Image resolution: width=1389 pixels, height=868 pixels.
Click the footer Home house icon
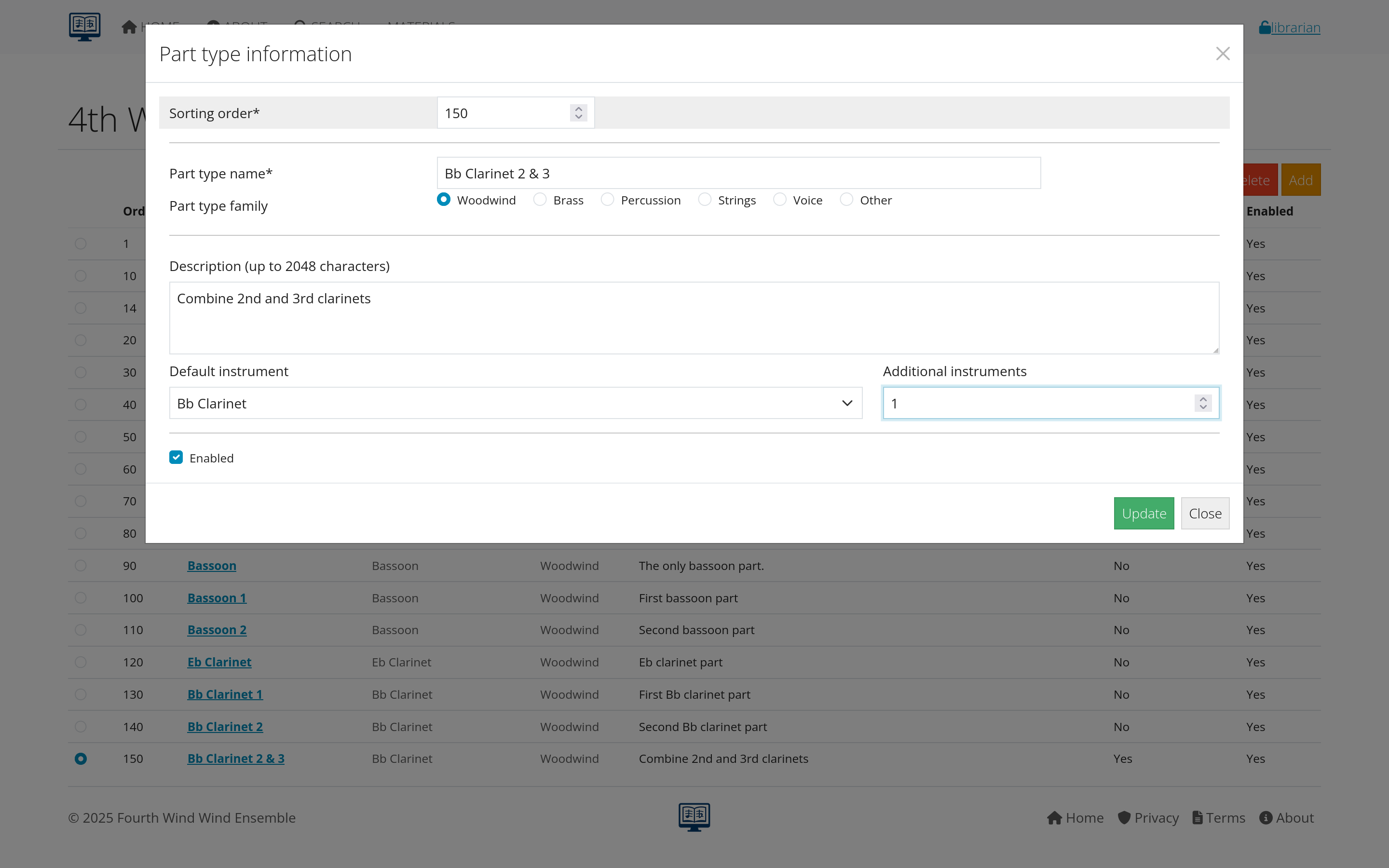point(1054,817)
